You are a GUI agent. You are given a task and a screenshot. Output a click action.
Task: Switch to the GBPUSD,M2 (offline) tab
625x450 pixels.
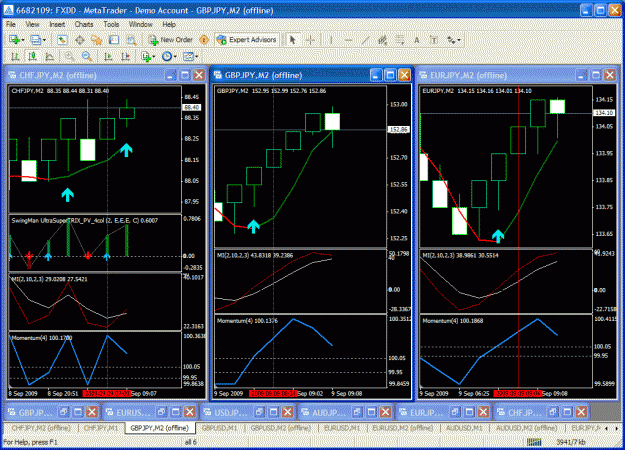281,428
